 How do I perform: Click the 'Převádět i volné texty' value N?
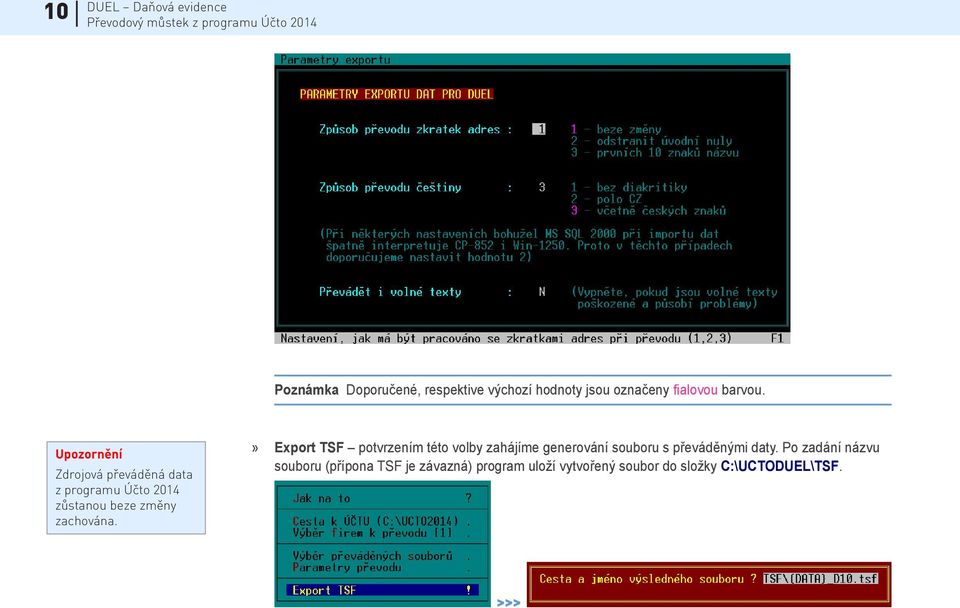click(542, 292)
